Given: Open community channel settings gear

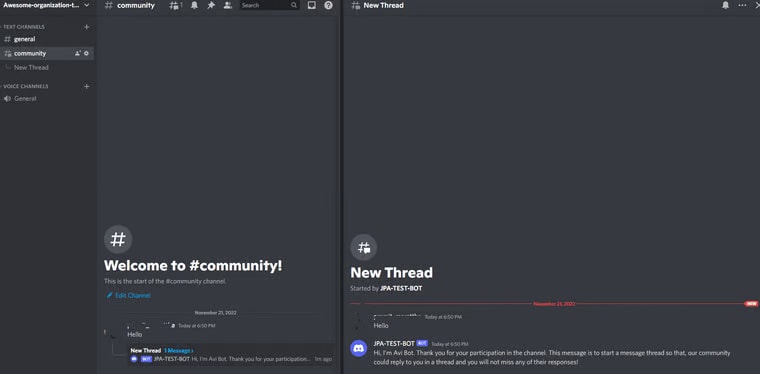Looking at the screenshot, I should [86, 53].
